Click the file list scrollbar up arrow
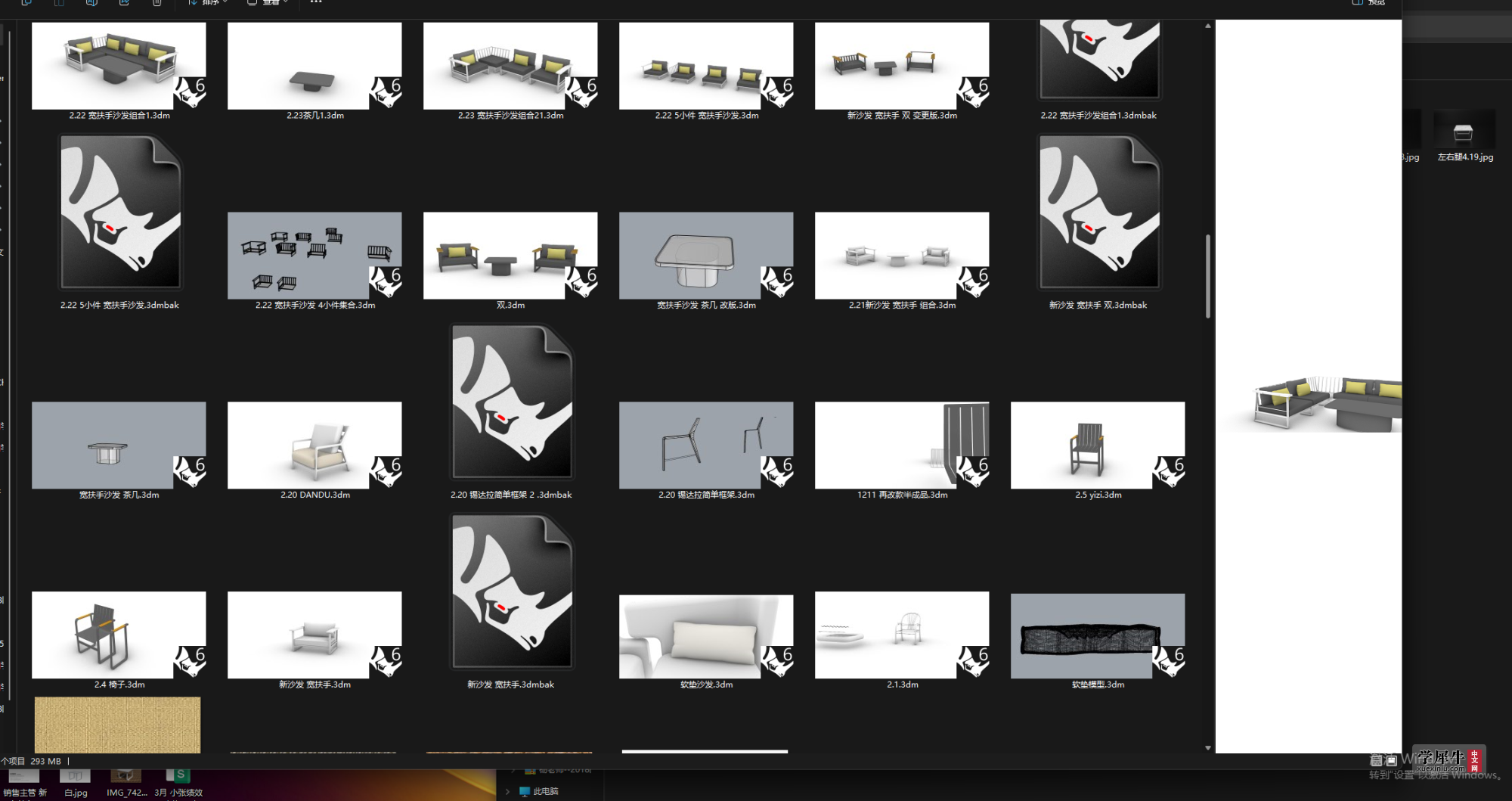 [x=1208, y=26]
